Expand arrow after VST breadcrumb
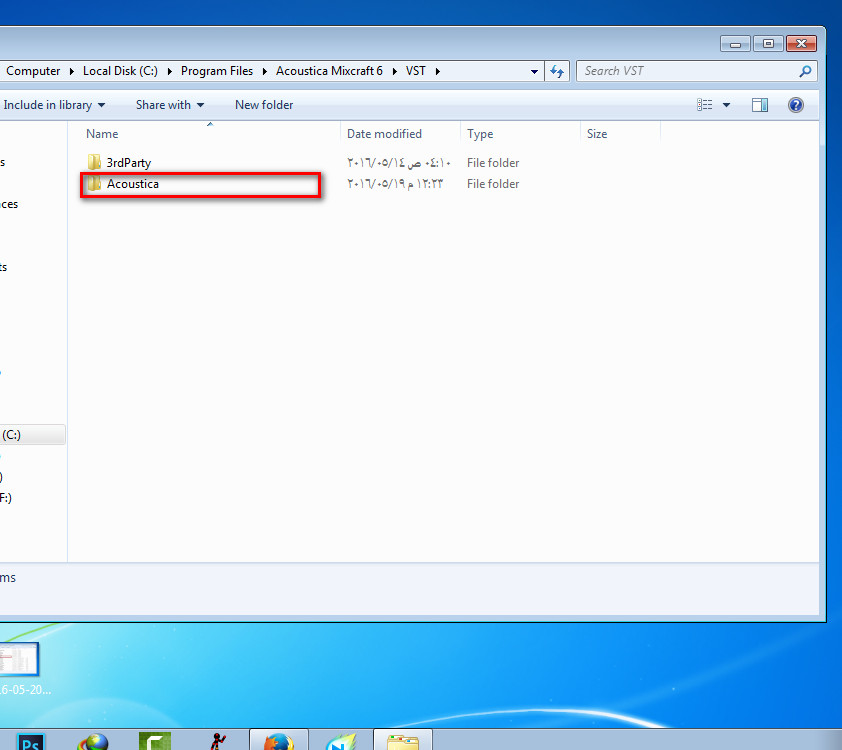842x750 pixels. point(438,71)
